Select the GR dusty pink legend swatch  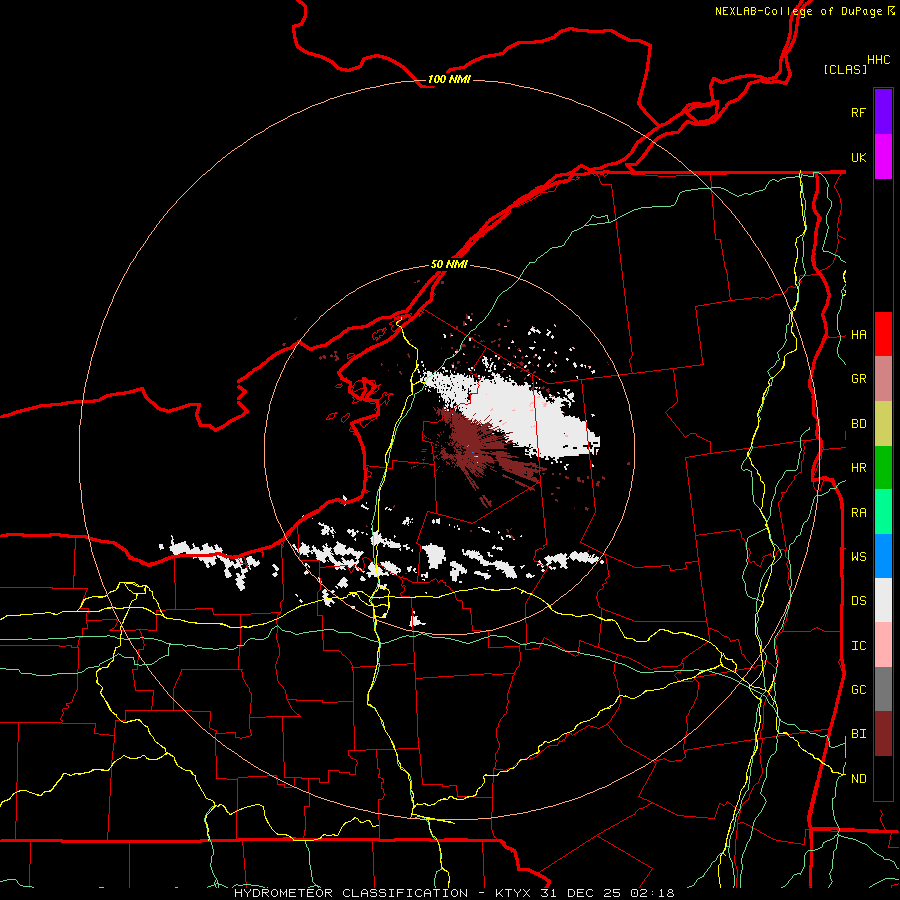click(x=883, y=379)
